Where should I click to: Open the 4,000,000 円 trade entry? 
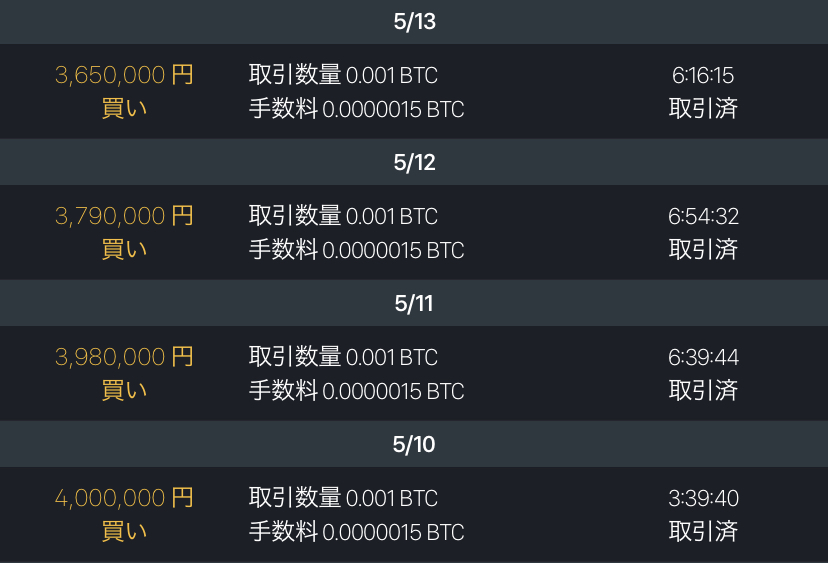[414, 514]
